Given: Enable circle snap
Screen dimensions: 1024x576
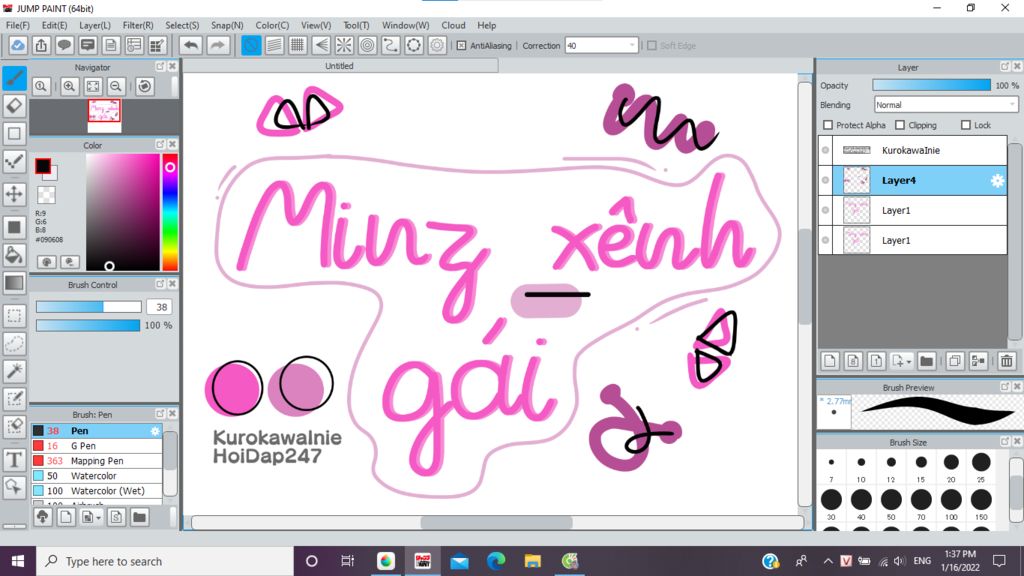Looking at the screenshot, I should (x=367, y=46).
